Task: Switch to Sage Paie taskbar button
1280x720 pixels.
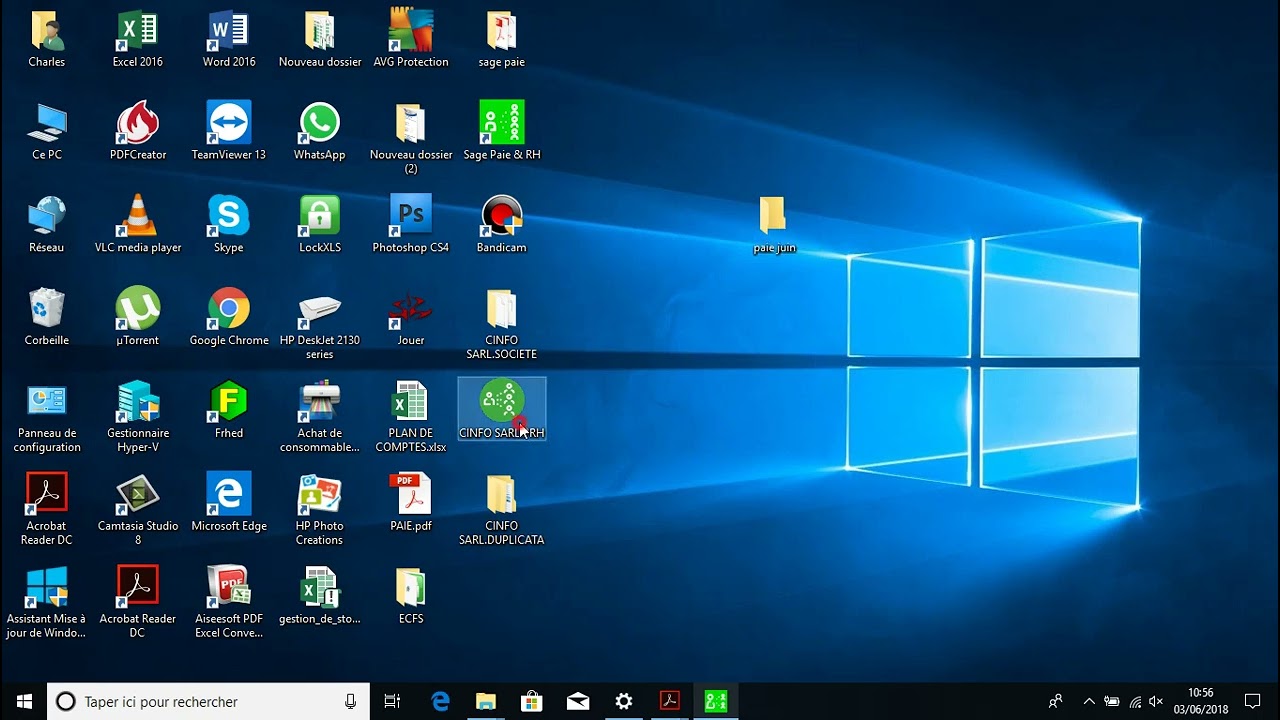Action: point(716,702)
